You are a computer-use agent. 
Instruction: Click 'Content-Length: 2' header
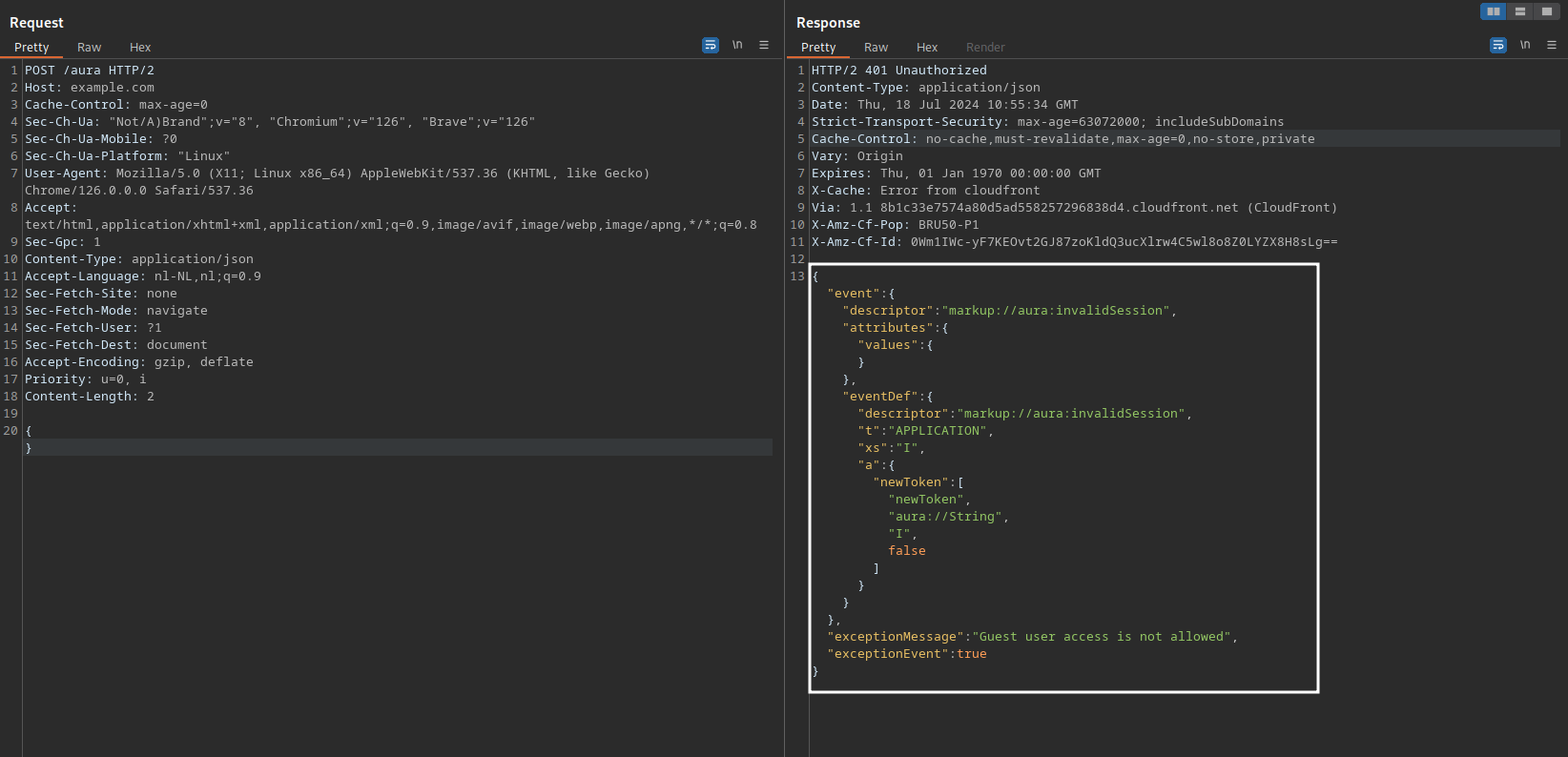point(90,397)
